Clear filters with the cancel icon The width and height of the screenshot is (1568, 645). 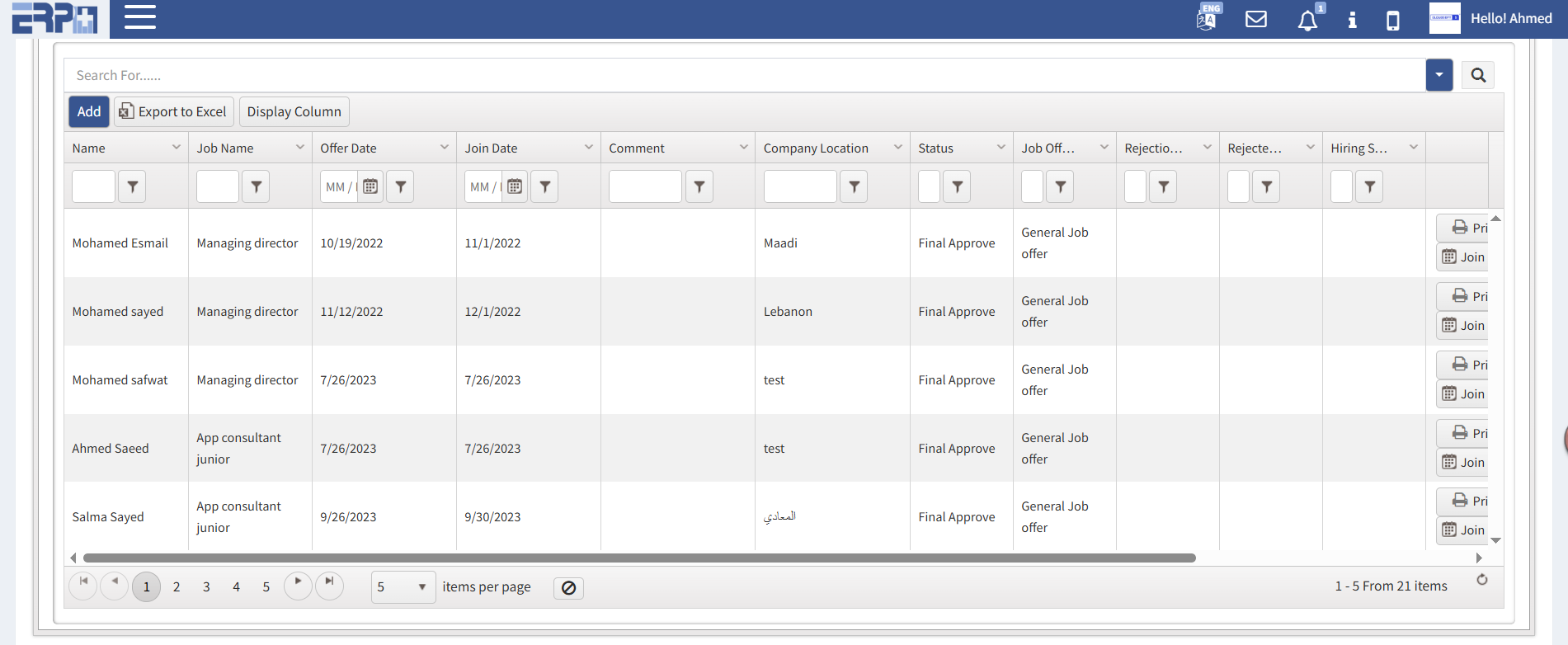click(x=568, y=588)
